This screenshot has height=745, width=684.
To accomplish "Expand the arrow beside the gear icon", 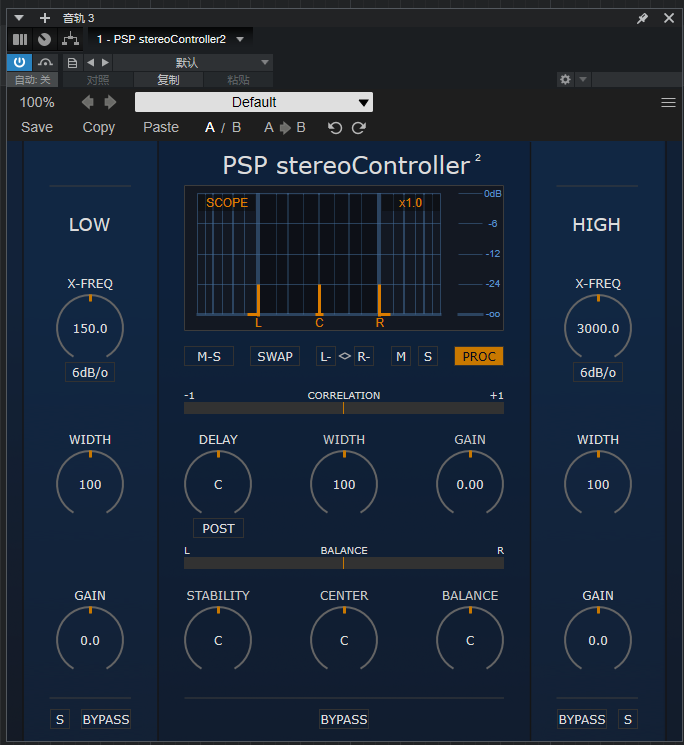I will (x=583, y=79).
